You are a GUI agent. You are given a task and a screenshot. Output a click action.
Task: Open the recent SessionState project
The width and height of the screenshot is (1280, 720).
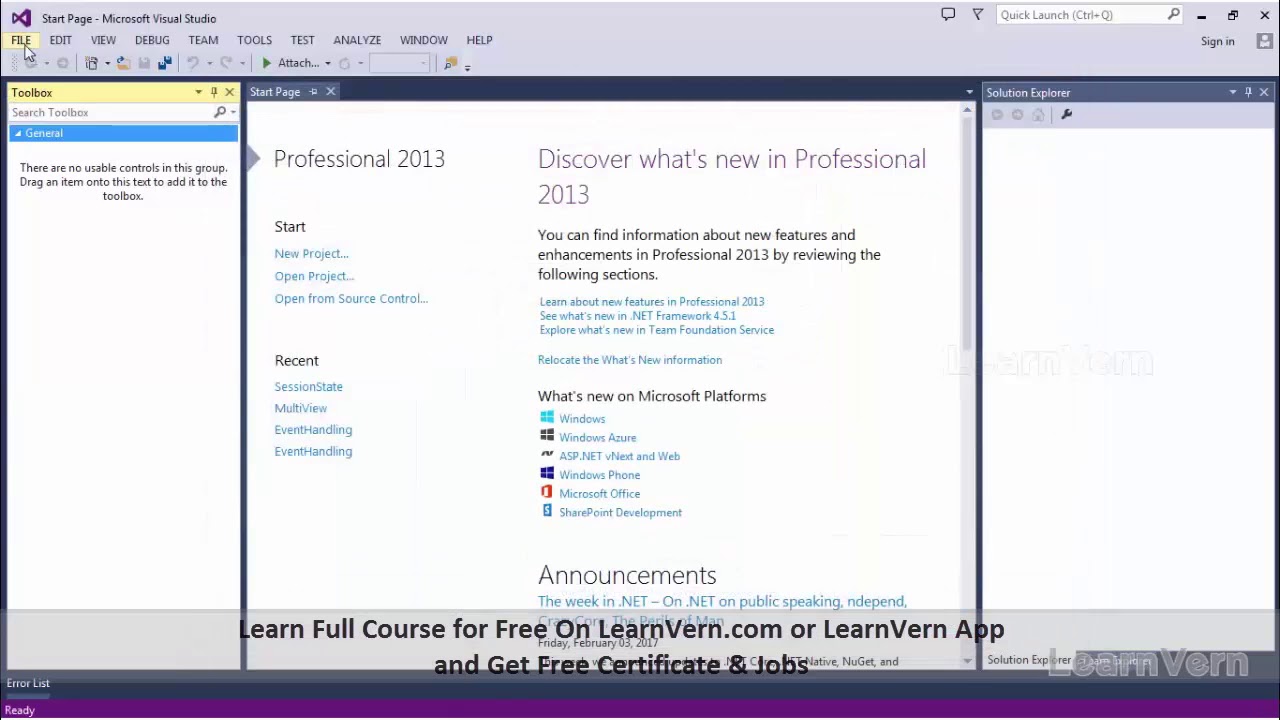click(309, 387)
